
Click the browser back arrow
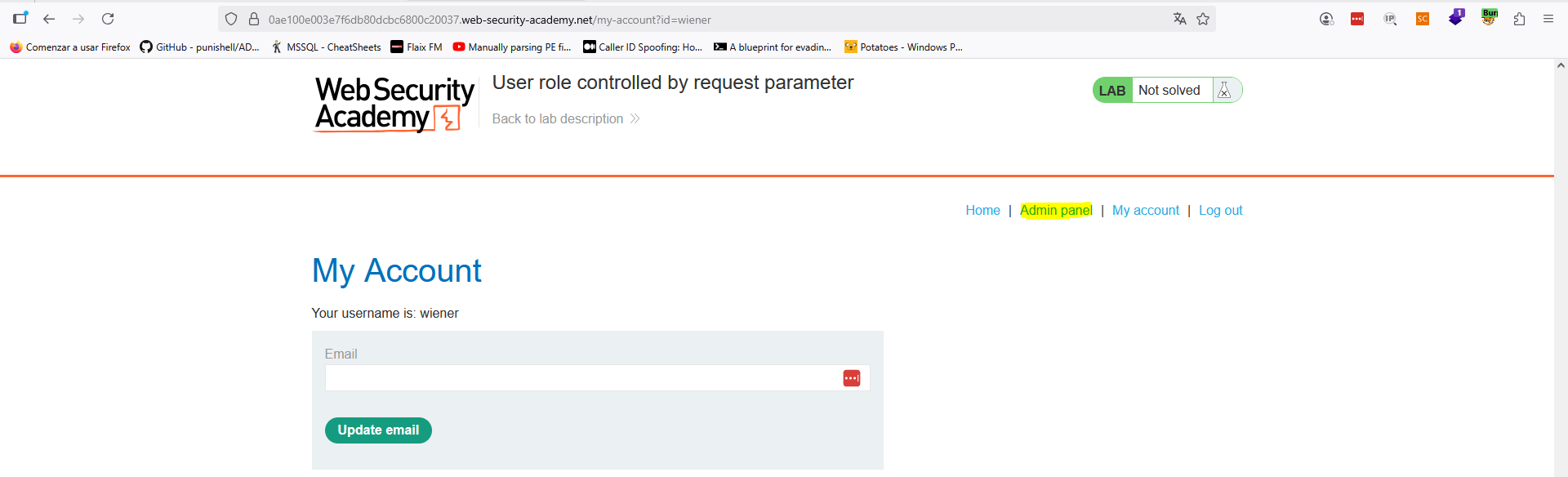[49, 19]
